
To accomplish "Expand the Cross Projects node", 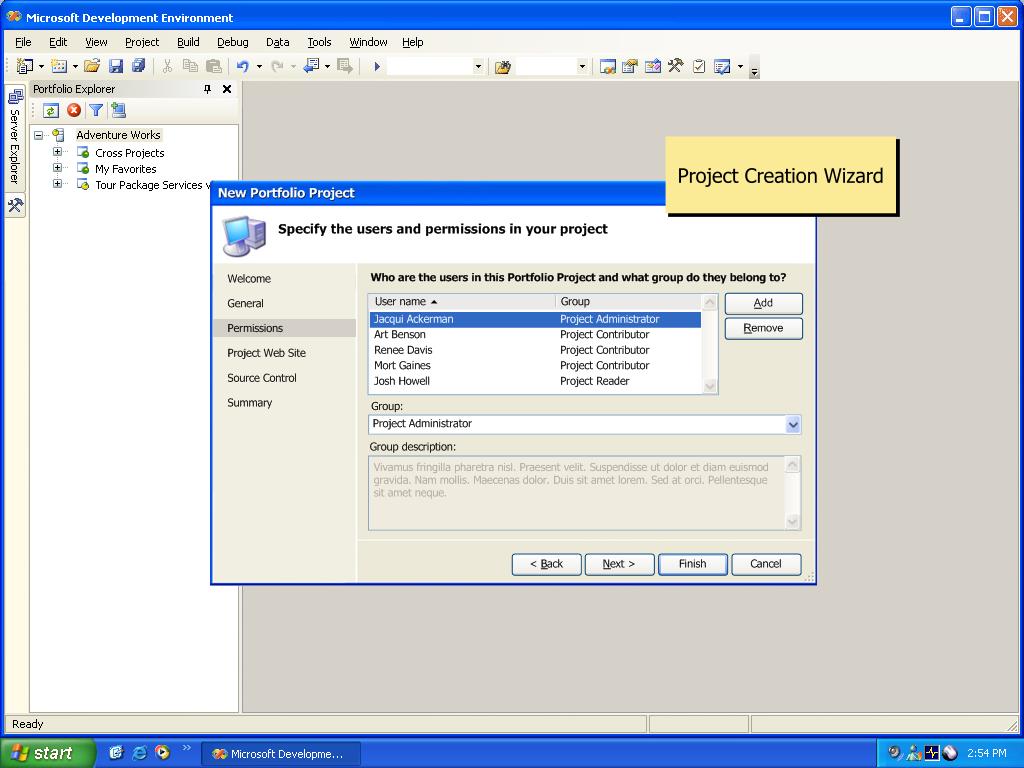I will coord(57,152).
